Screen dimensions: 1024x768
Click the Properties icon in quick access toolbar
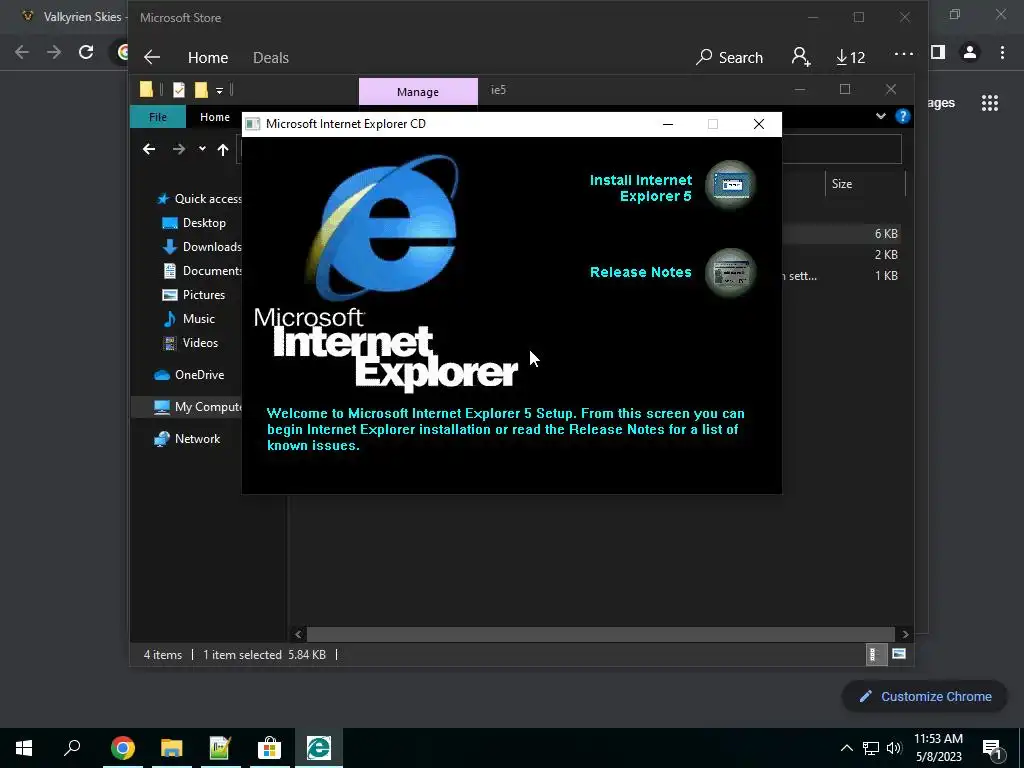pos(178,89)
